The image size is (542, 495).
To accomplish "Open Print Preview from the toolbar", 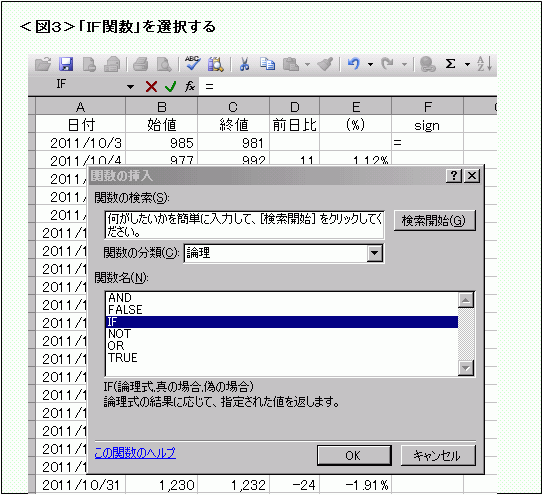I will coord(164,64).
